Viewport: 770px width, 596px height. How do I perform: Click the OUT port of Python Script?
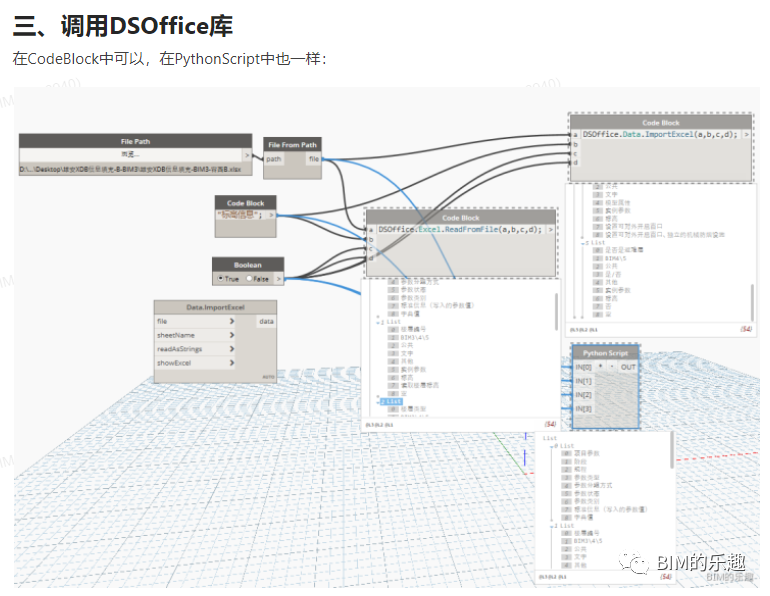tap(628, 367)
